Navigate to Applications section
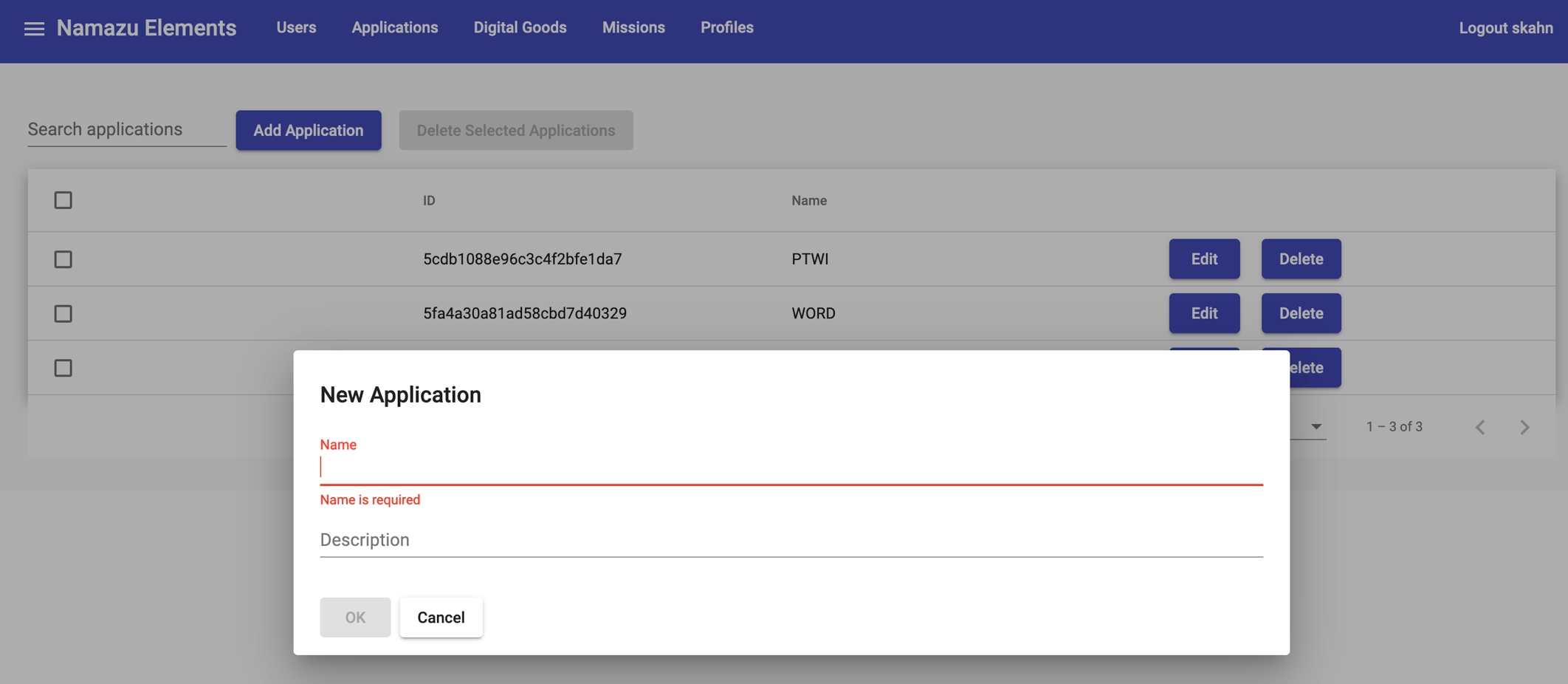 pos(394,27)
